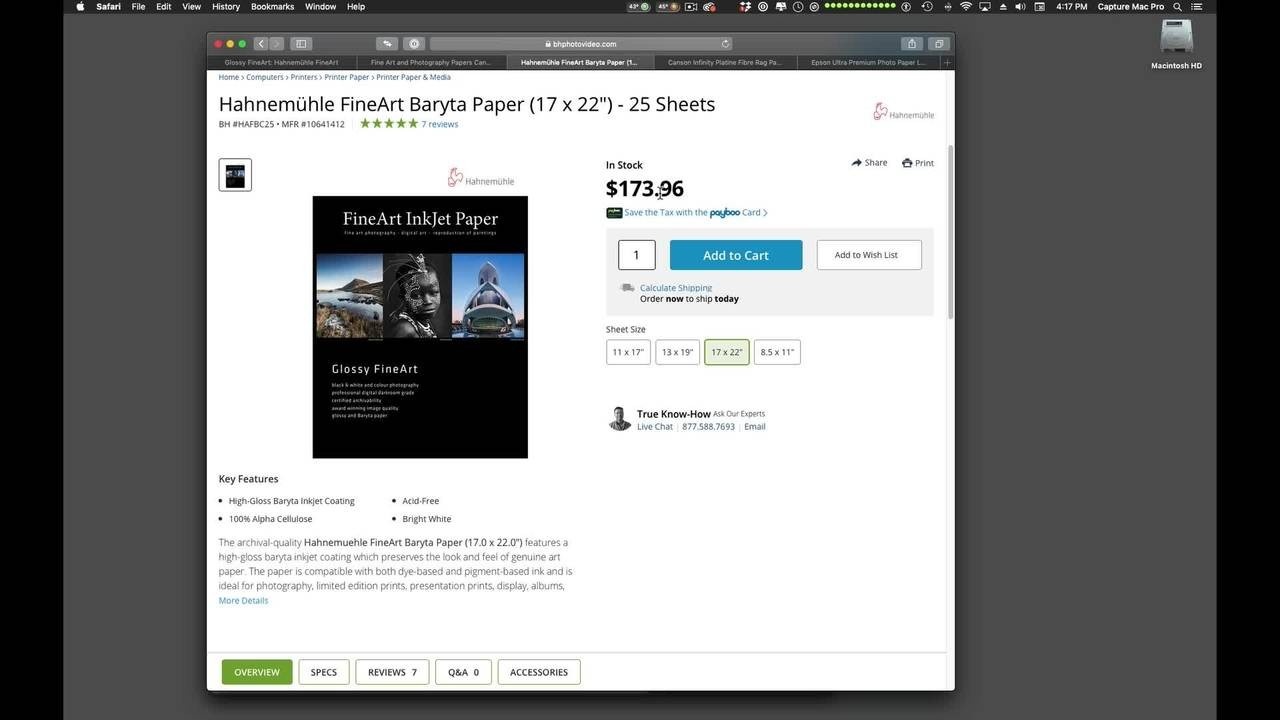Toggle the Safari sidebar button
1280x720 pixels.
pyautogui.click(x=301, y=44)
